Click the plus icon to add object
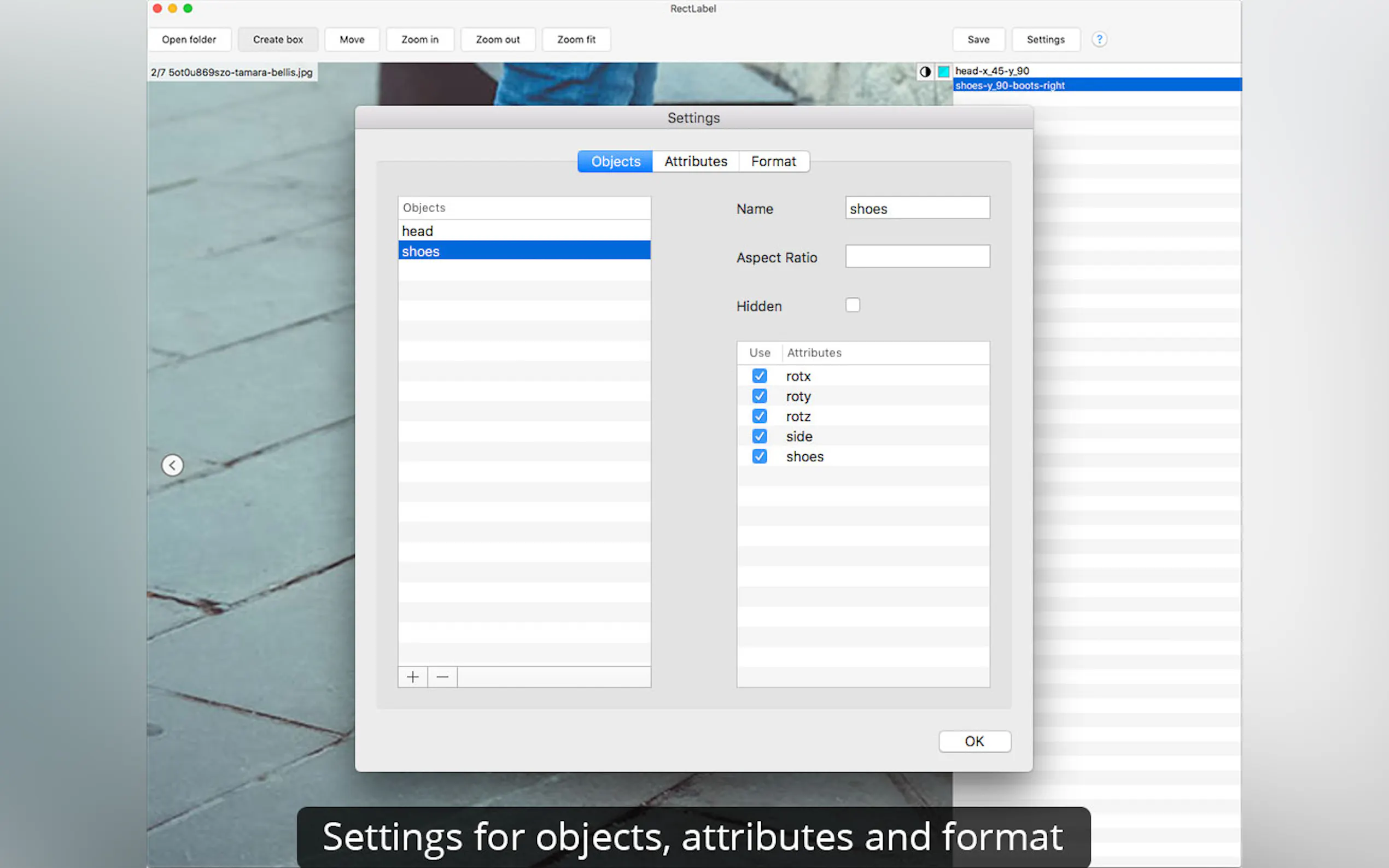This screenshot has height=868, width=1389. click(412, 677)
